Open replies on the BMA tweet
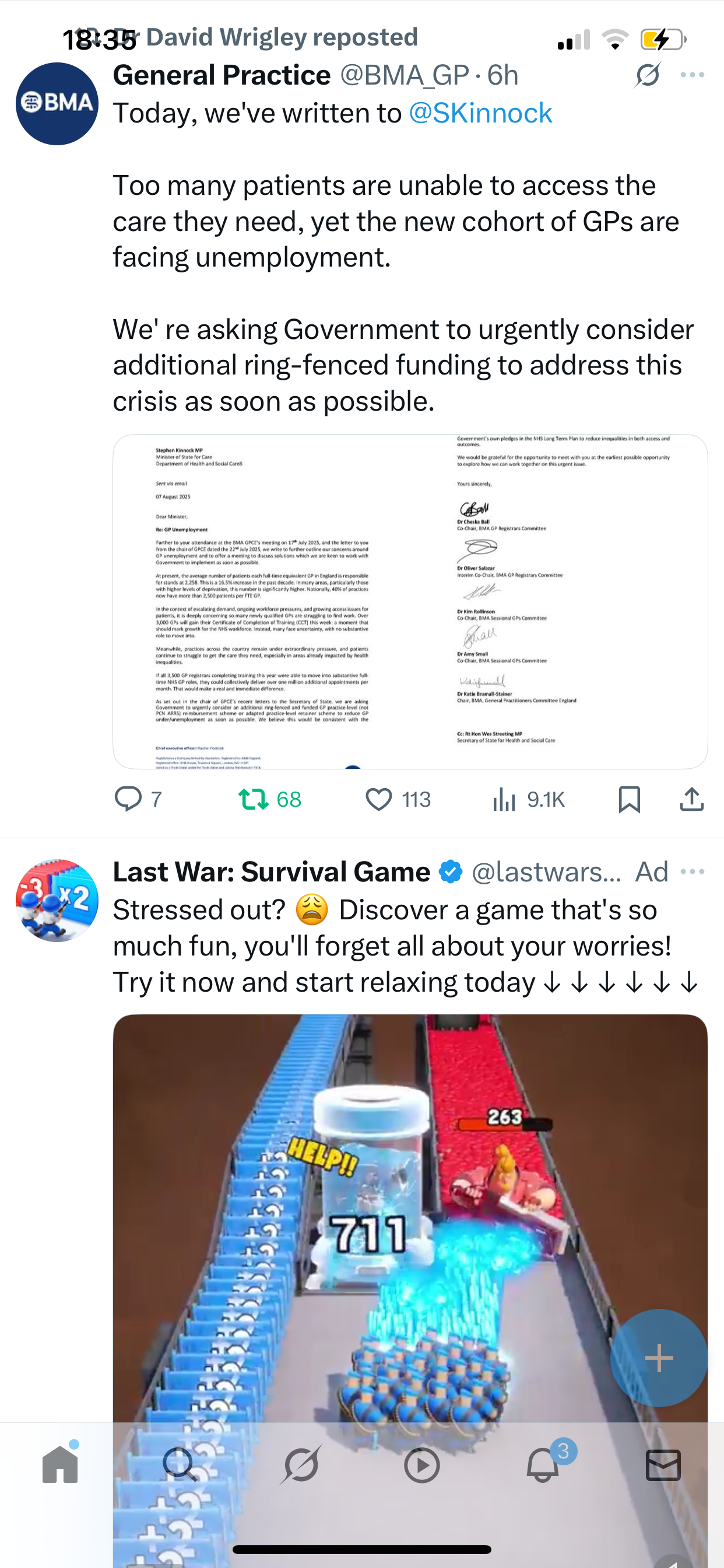The height and width of the screenshot is (1568, 724). point(139,799)
